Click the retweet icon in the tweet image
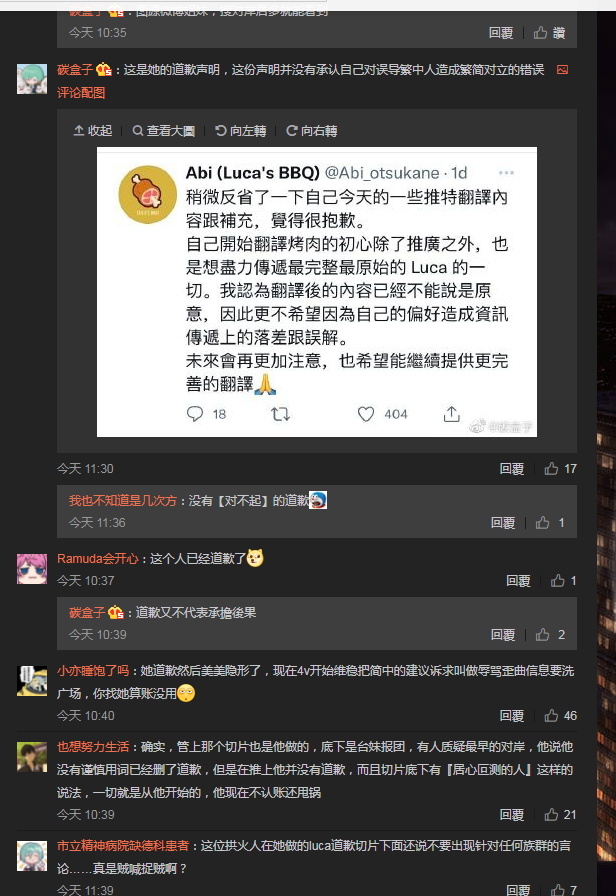The image size is (616, 896). [x=280, y=414]
